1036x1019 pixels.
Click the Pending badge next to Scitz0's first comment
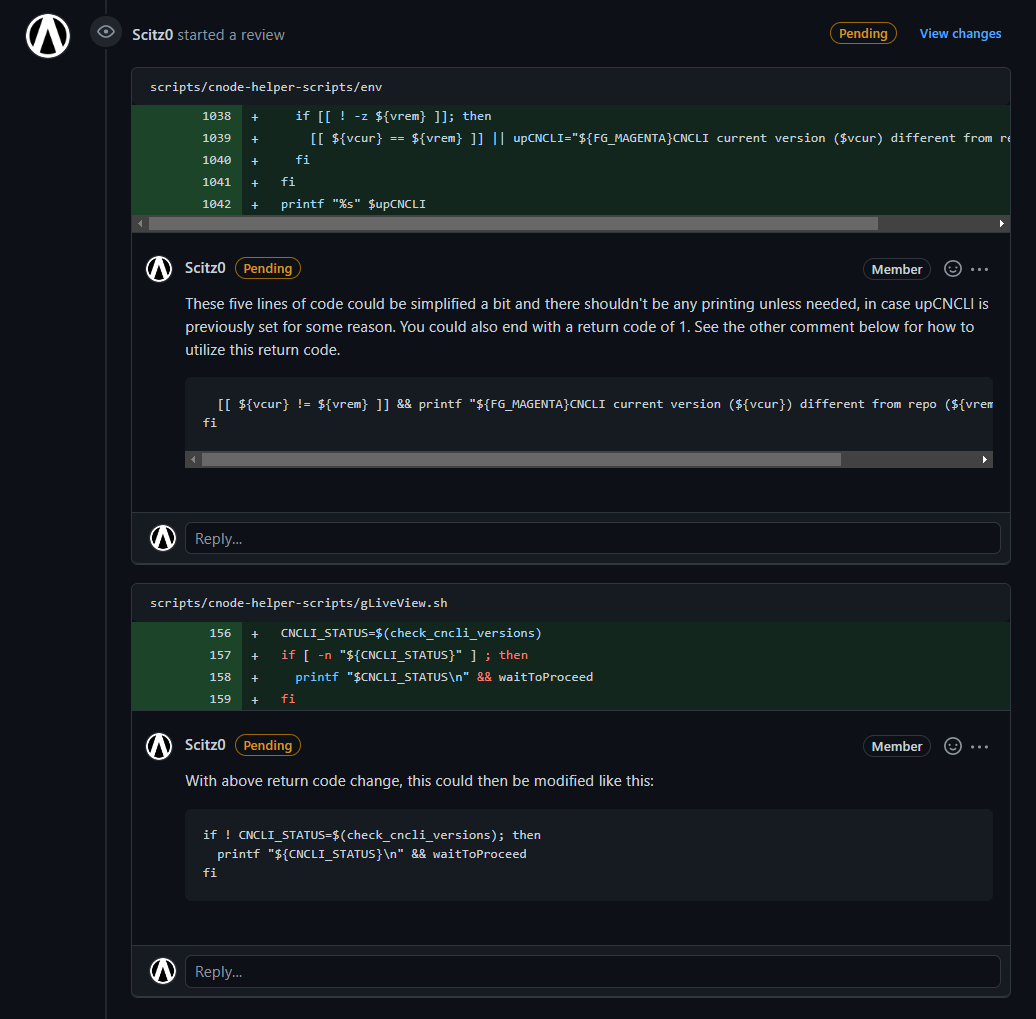click(267, 267)
